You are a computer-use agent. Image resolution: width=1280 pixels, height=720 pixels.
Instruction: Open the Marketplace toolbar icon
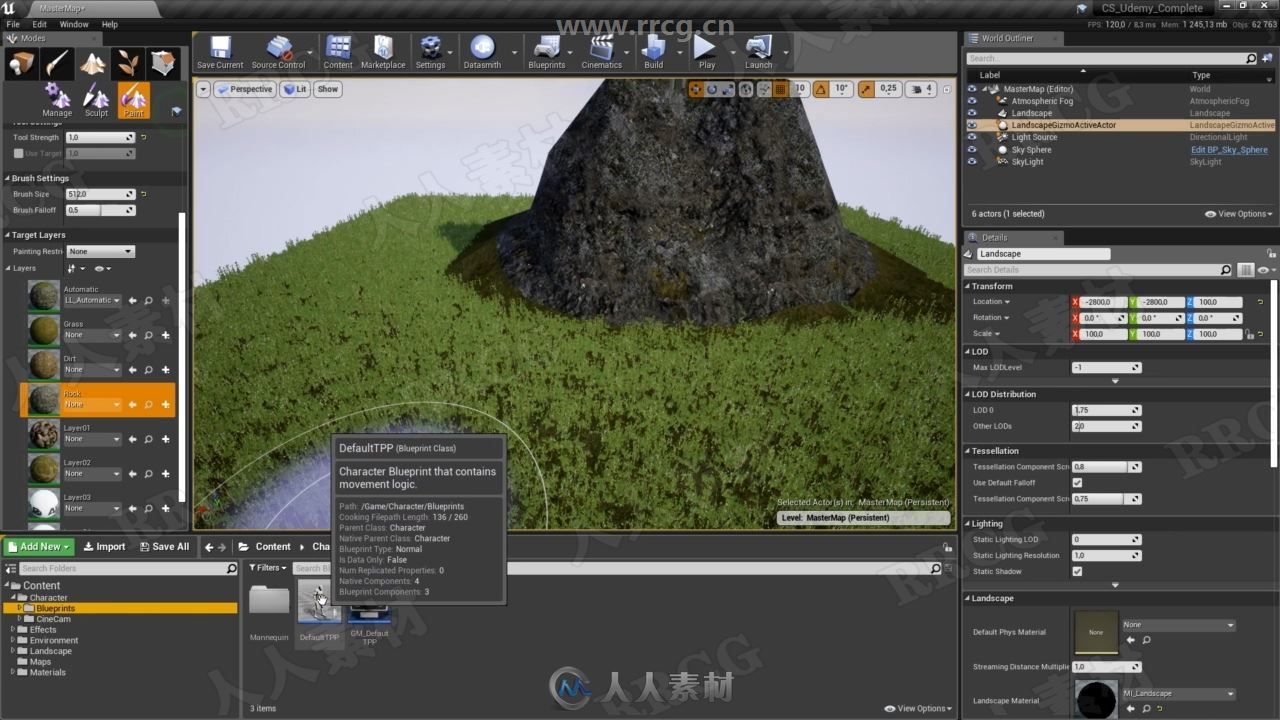pos(383,52)
